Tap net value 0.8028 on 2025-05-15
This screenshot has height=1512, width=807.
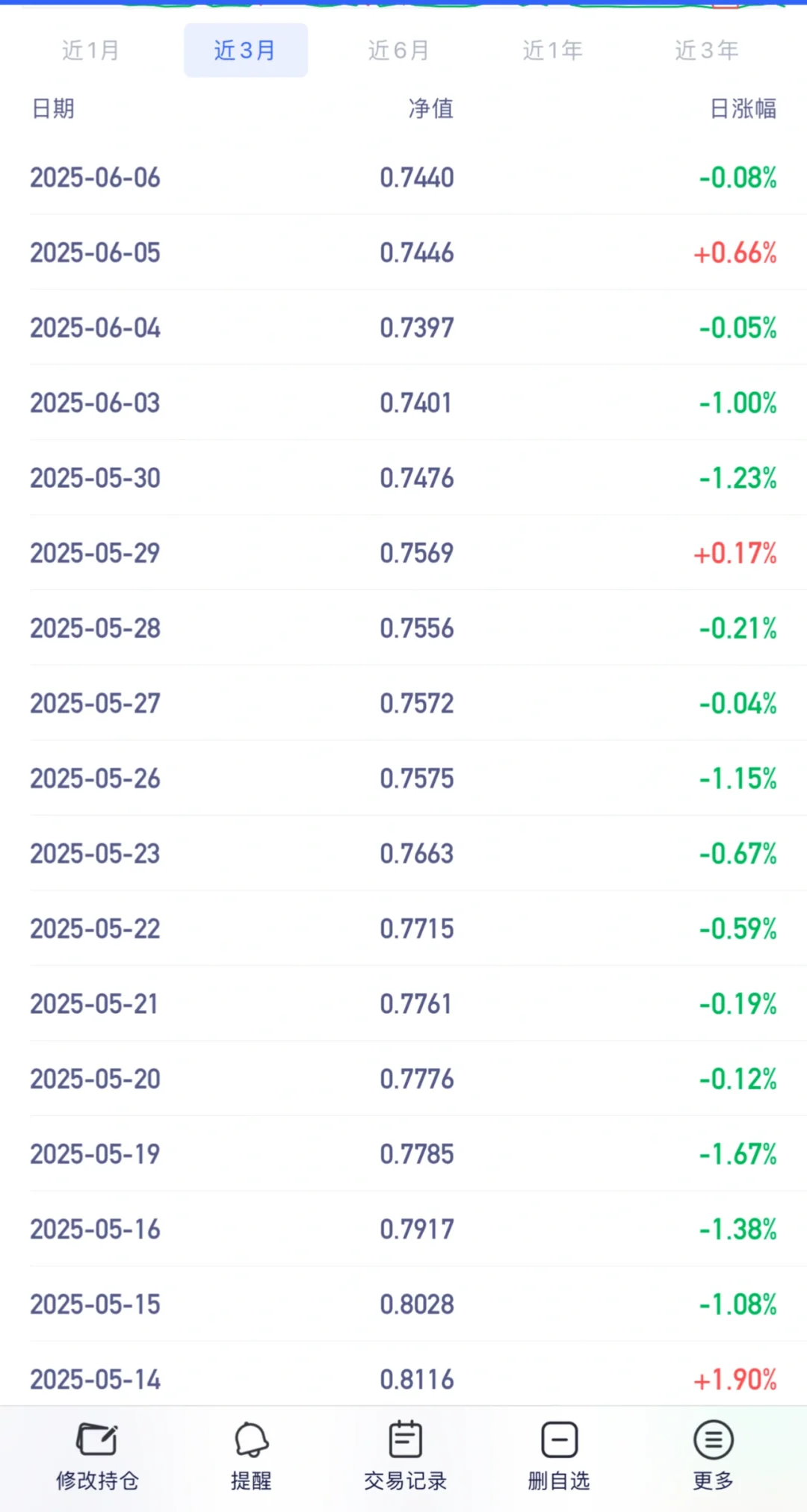coord(417,1304)
